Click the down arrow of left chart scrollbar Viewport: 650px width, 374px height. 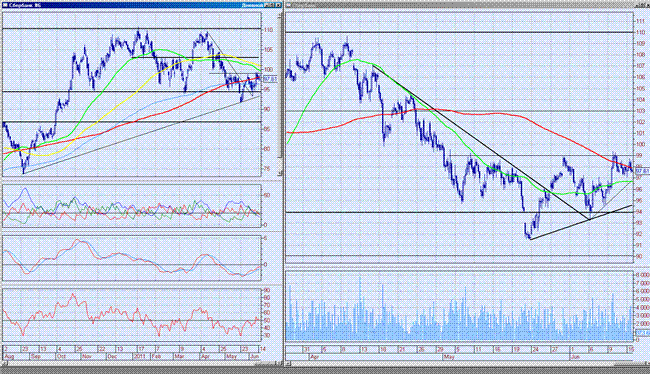point(280,173)
